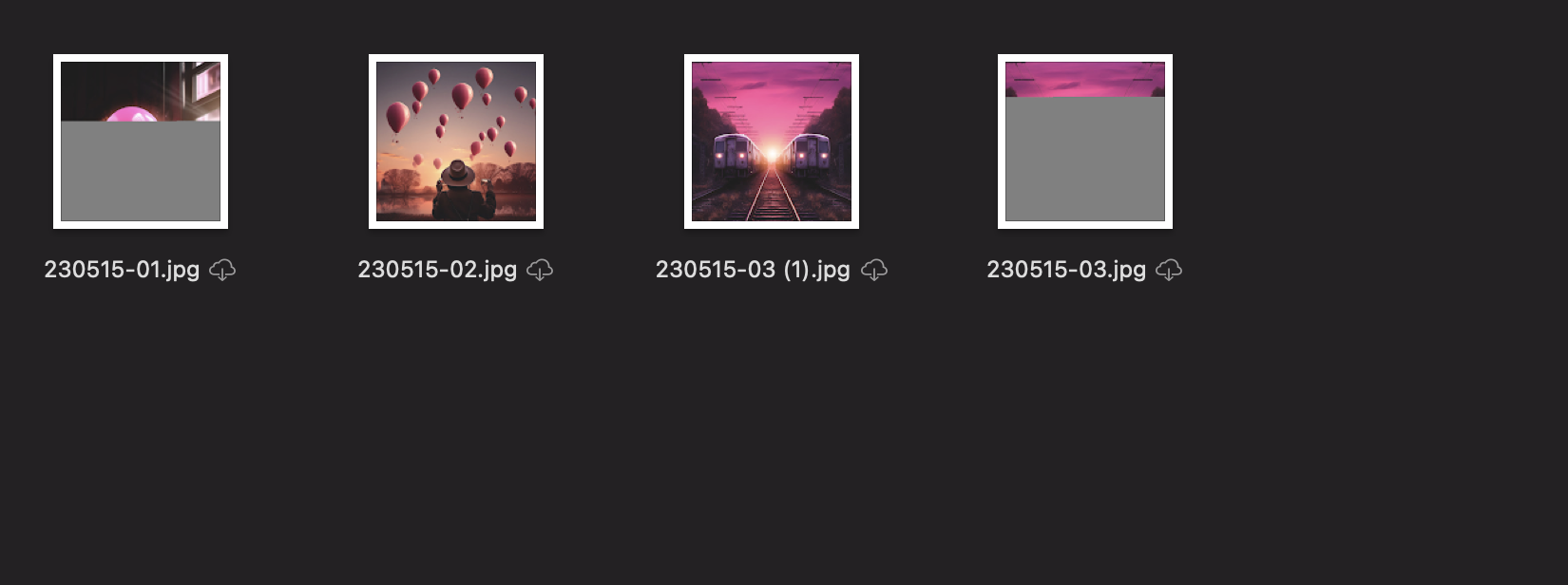1568x585 pixels.
Task: Click the gray unloaded area of 230515-03.jpg
Action: (1085, 159)
